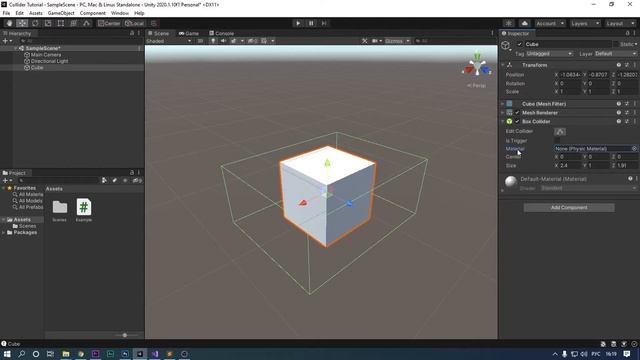640x360 pixels.
Task: Click the Pause button
Action: tap(311, 23)
